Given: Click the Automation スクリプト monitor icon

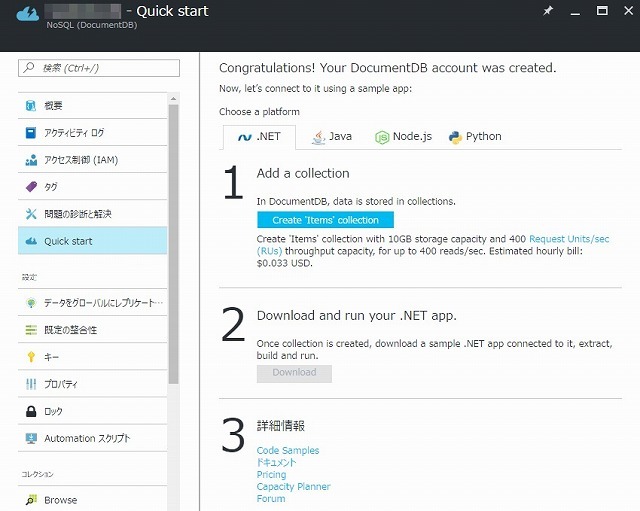Looking at the screenshot, I should pos(31,438).
